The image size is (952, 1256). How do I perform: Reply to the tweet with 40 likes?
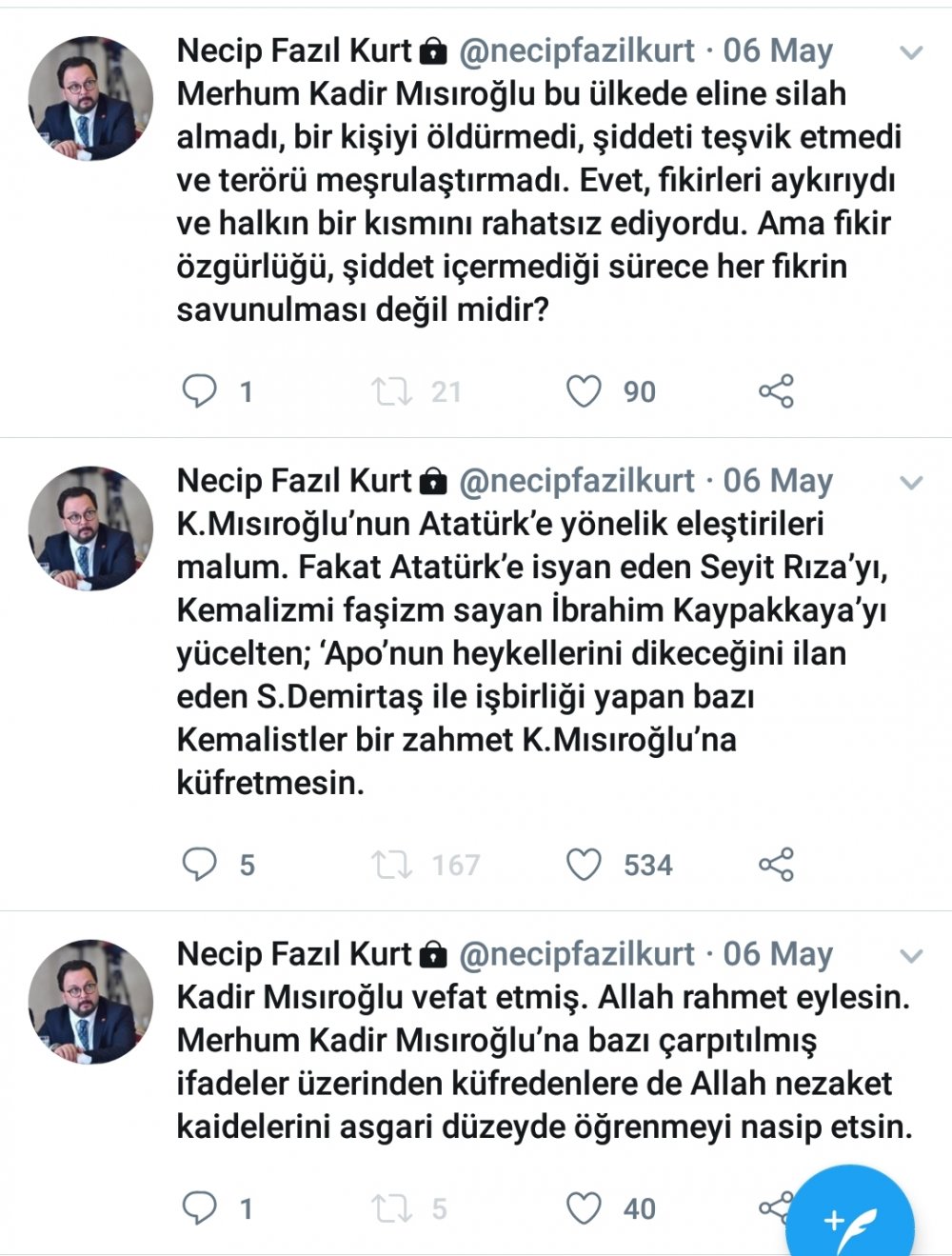point(200,1208)
